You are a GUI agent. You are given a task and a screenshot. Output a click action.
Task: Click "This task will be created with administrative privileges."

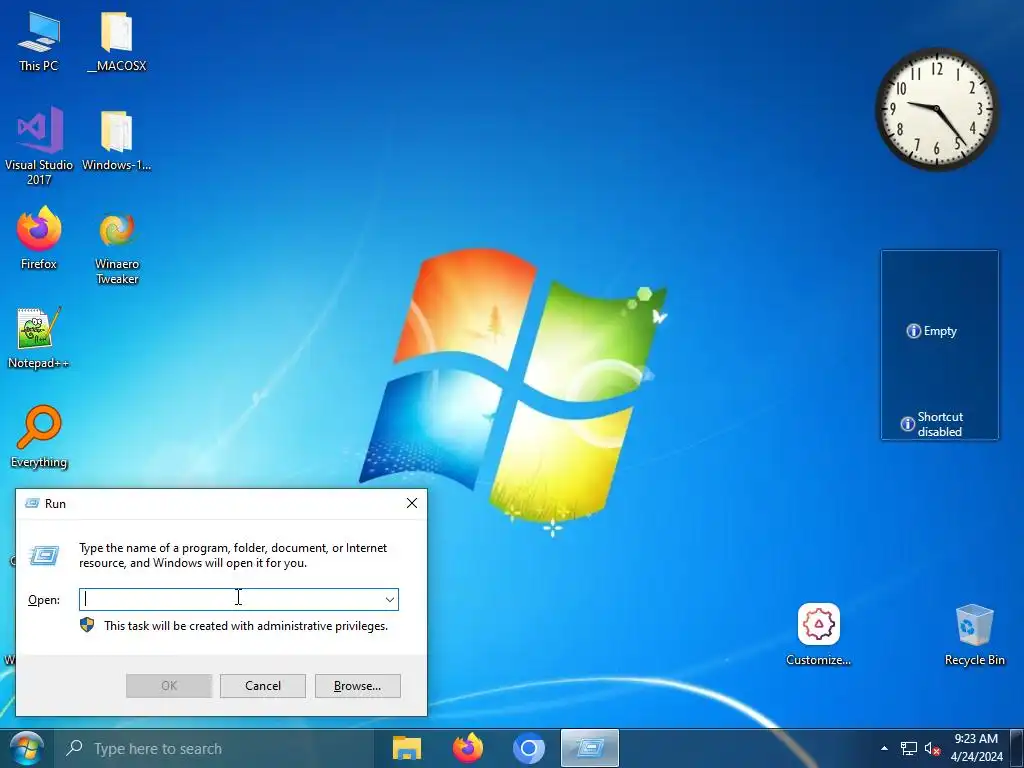point(246,626)
